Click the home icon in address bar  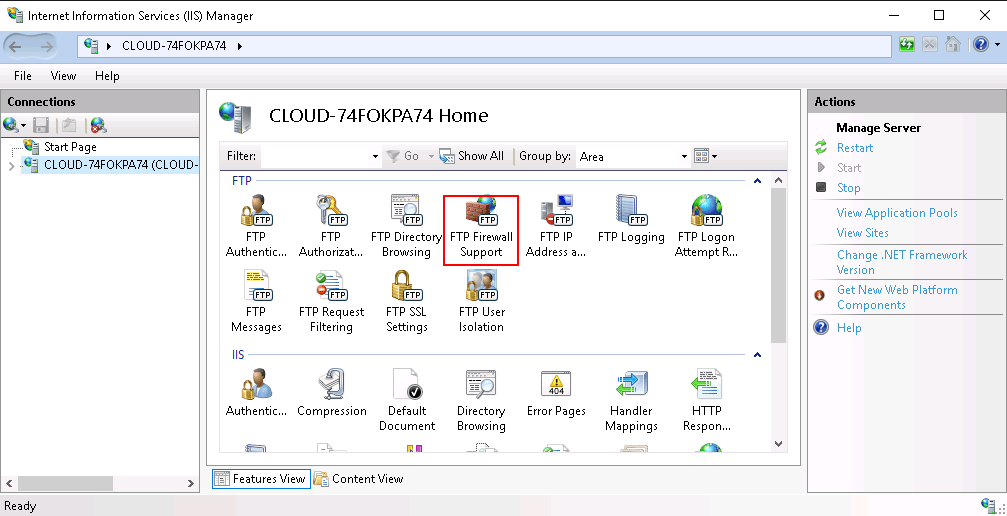point(952,45)
